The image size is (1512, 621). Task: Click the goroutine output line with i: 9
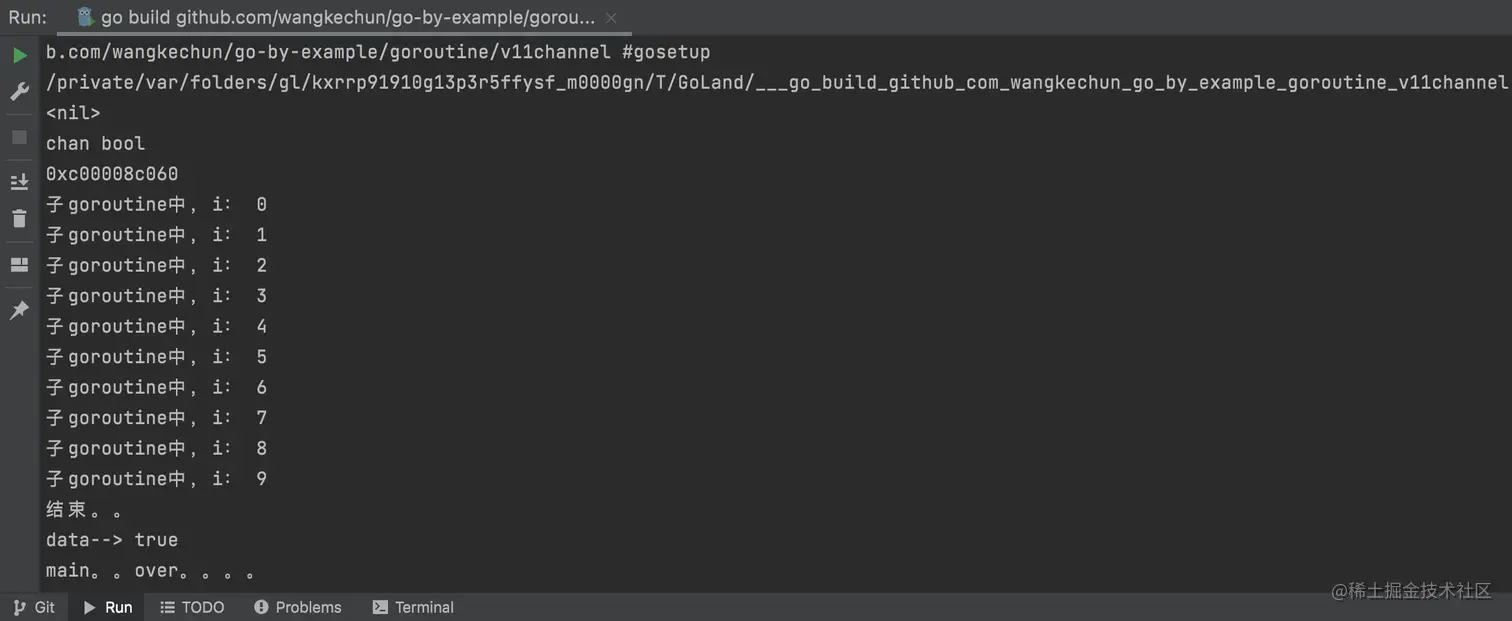click(x=156, y=479)
